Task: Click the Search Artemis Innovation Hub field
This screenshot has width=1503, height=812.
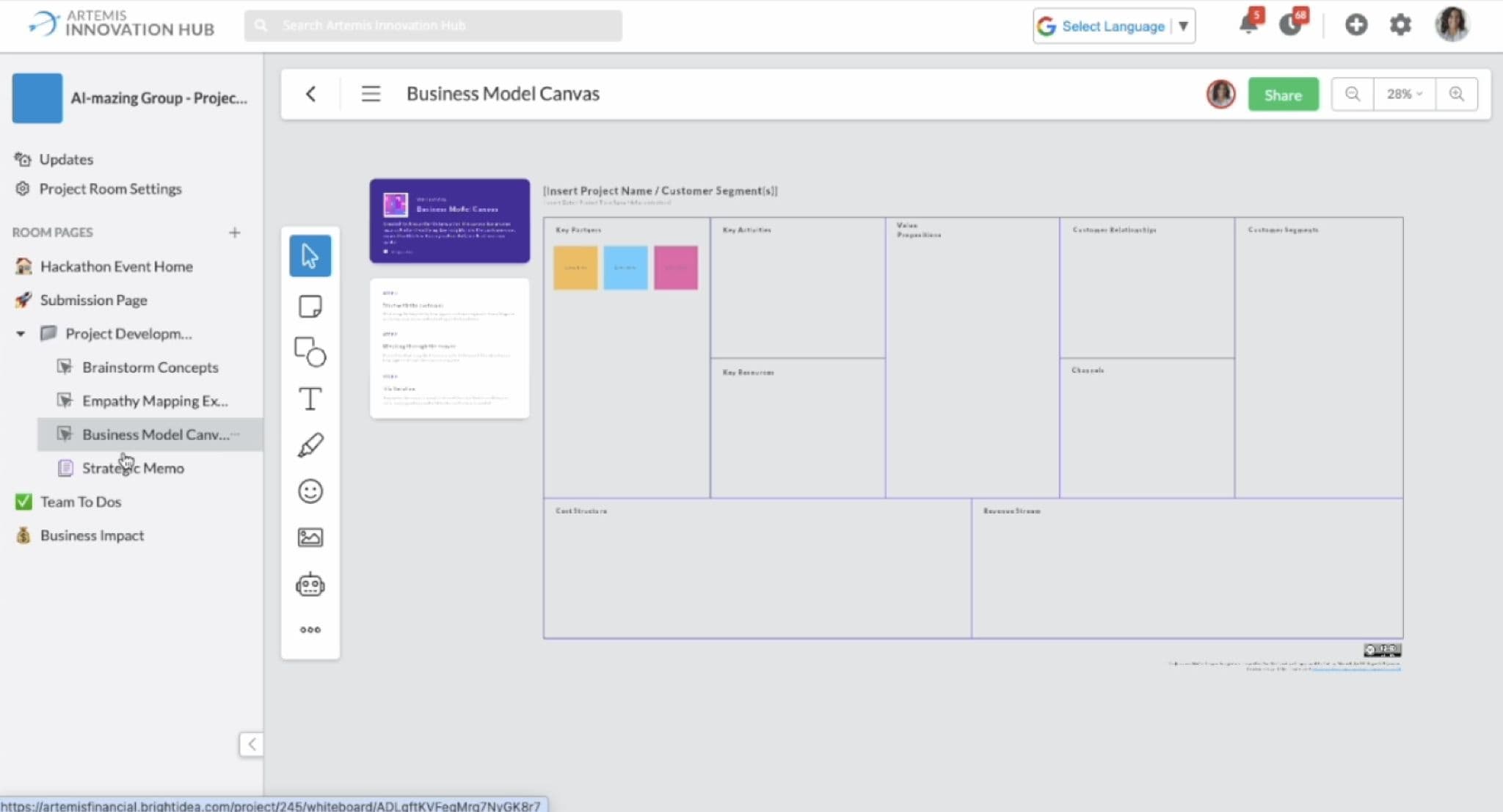Action: coord(433,26)
